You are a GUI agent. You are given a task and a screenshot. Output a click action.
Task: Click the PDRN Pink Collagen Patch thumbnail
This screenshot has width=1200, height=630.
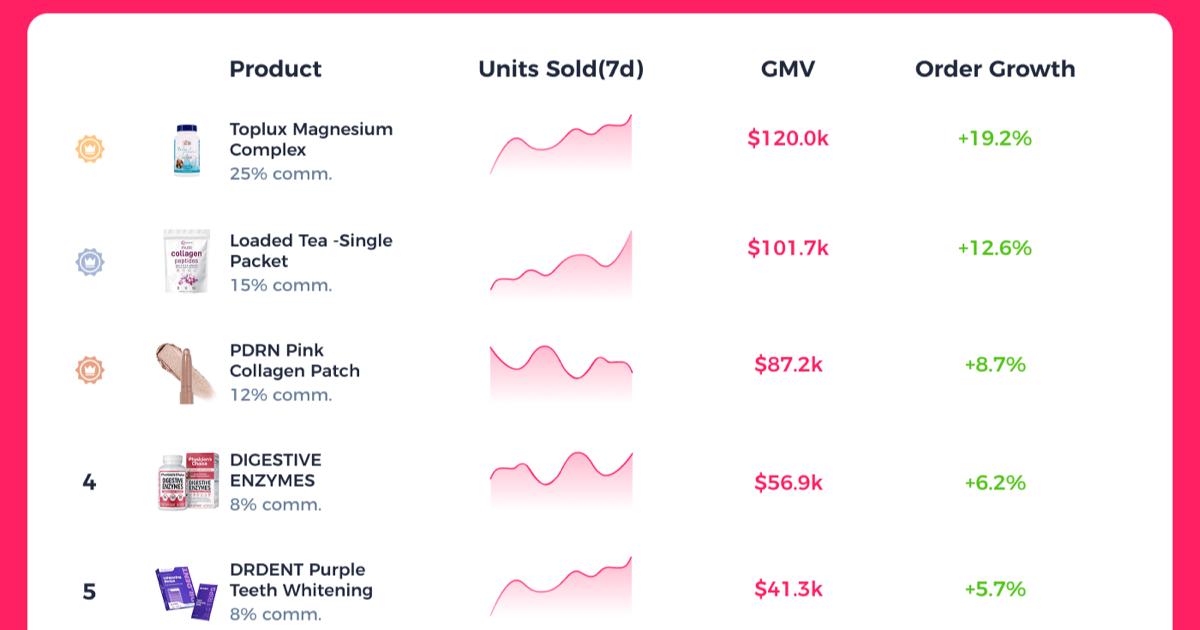click(187, 373)
